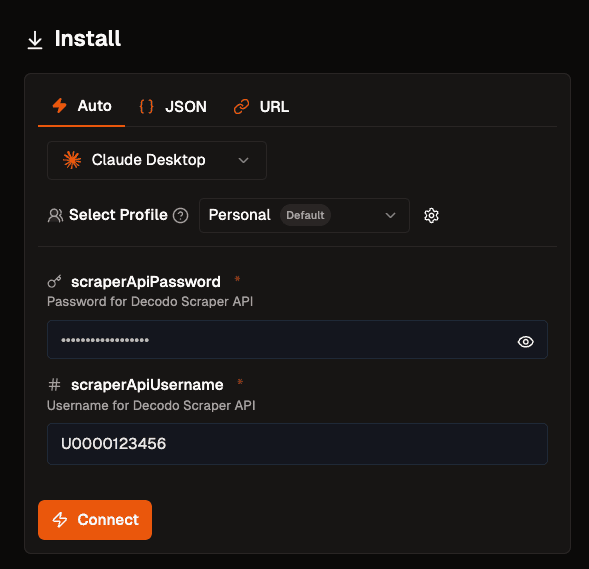Click the key icon next to scraperApiPassword
Viewport: 589px width, 569px height.
click(x=54, y=282)
